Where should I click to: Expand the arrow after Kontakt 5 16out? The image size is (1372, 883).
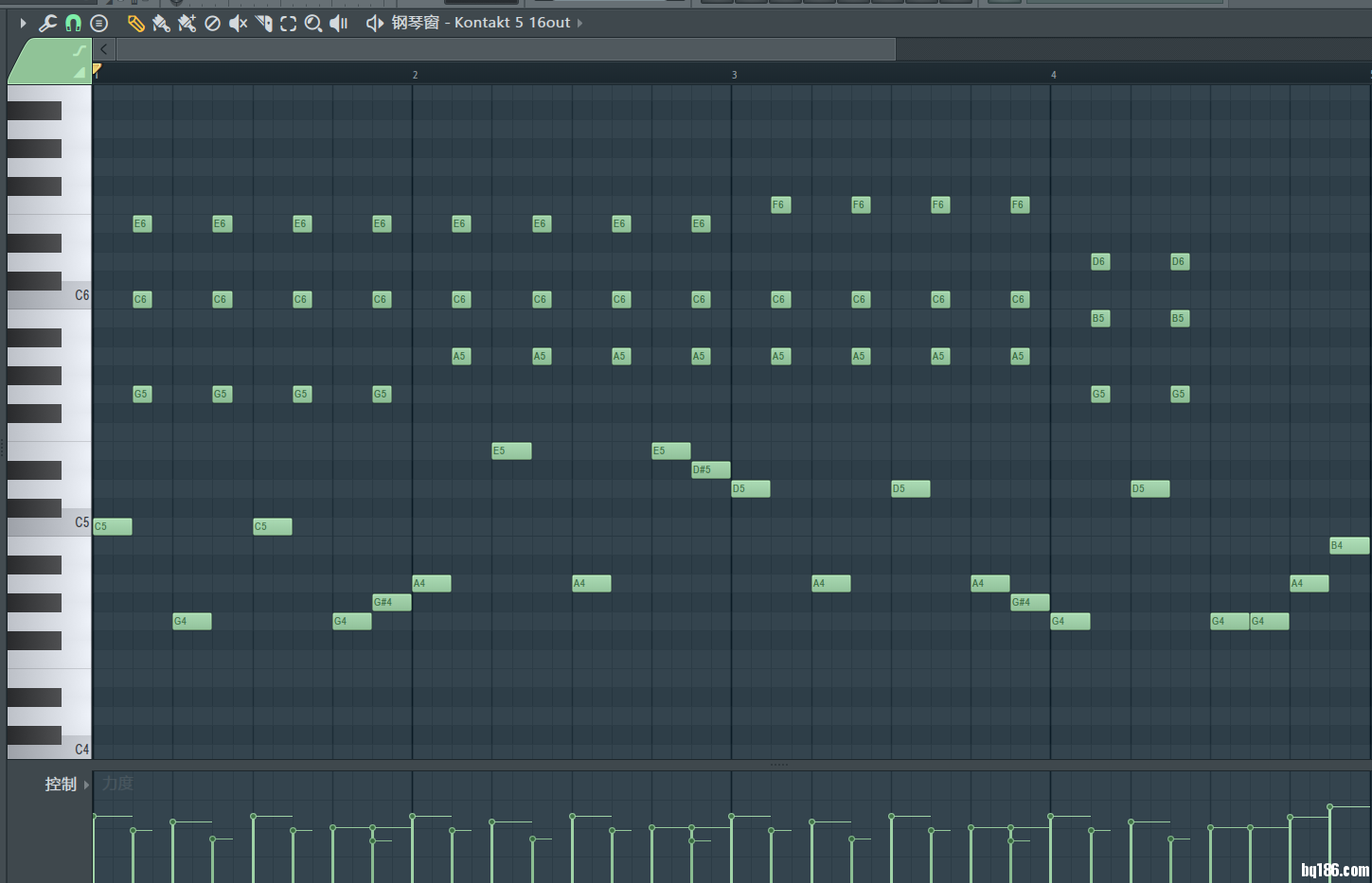tap(579, 23)
